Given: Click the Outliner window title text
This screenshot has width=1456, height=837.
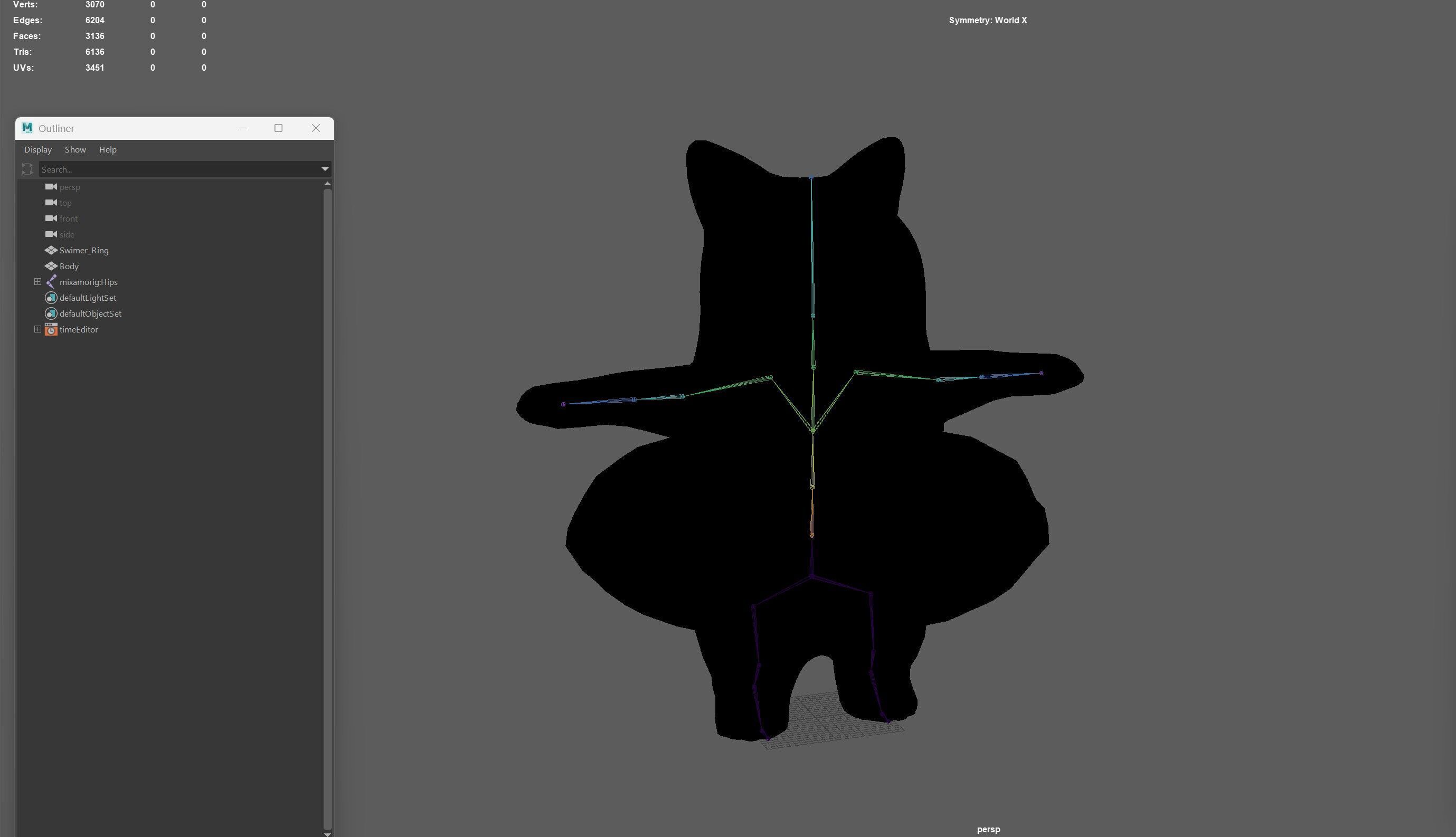Looking at the screenshot, I should (56, 128).
